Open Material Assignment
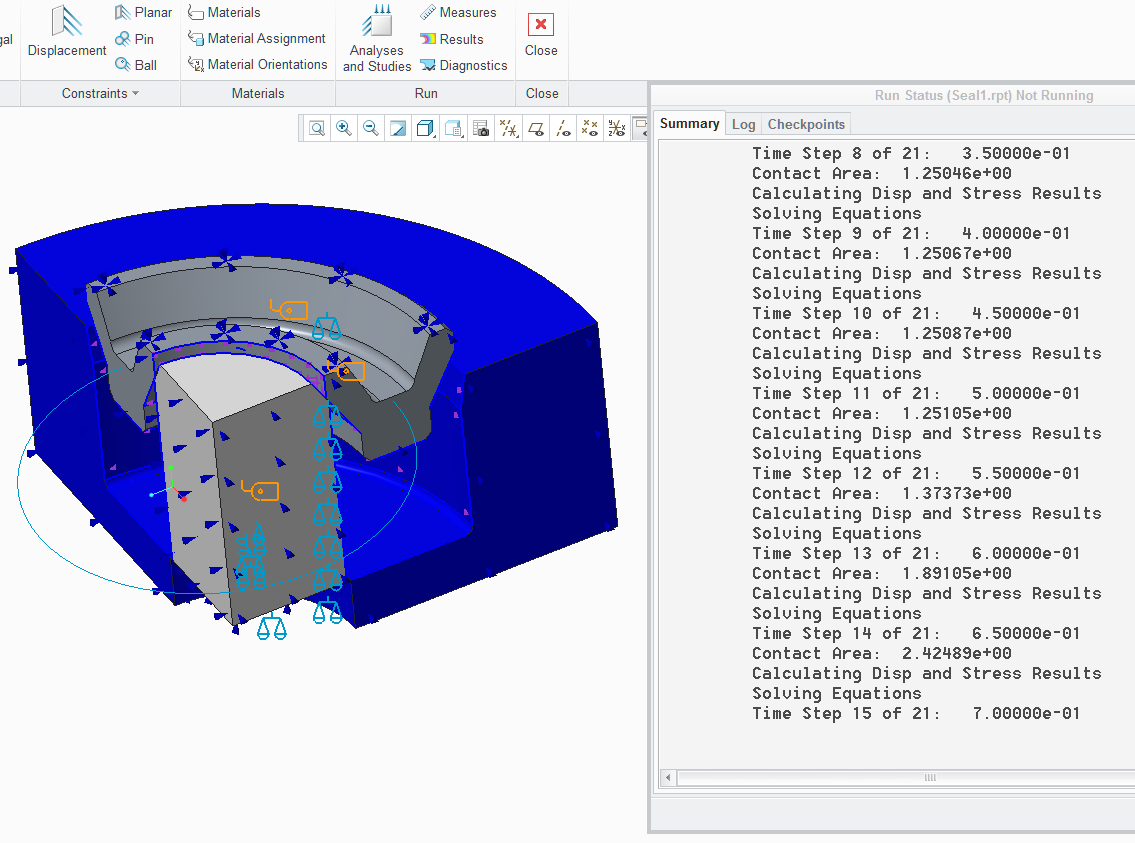The width and height of the screenshot is (1135, 843). click(x=257, y=38)
